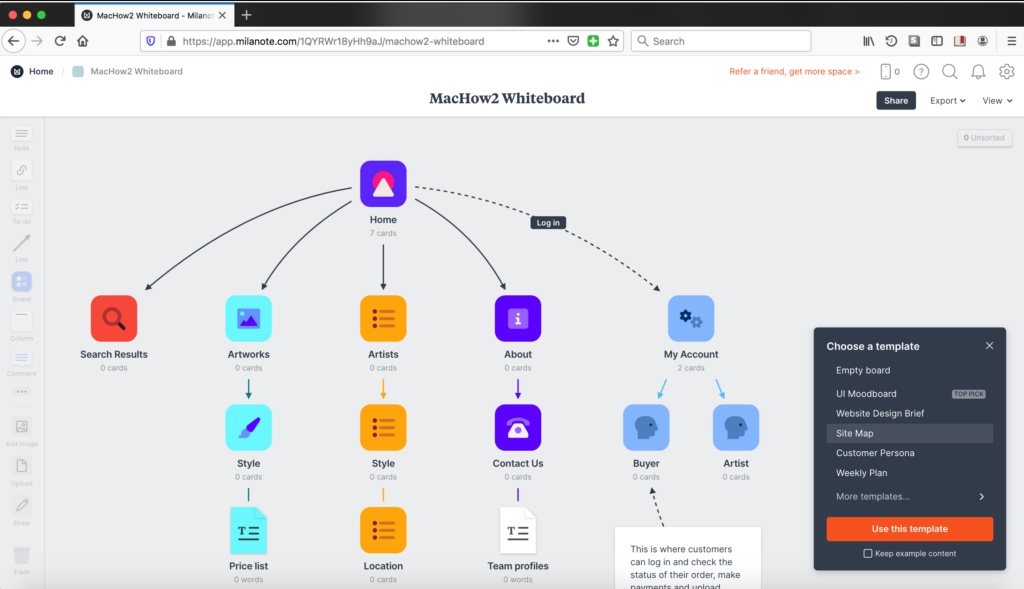The height and width of the screenshot is (589, 1024).
Task: Expand More templates submenu
Action: 909,497
